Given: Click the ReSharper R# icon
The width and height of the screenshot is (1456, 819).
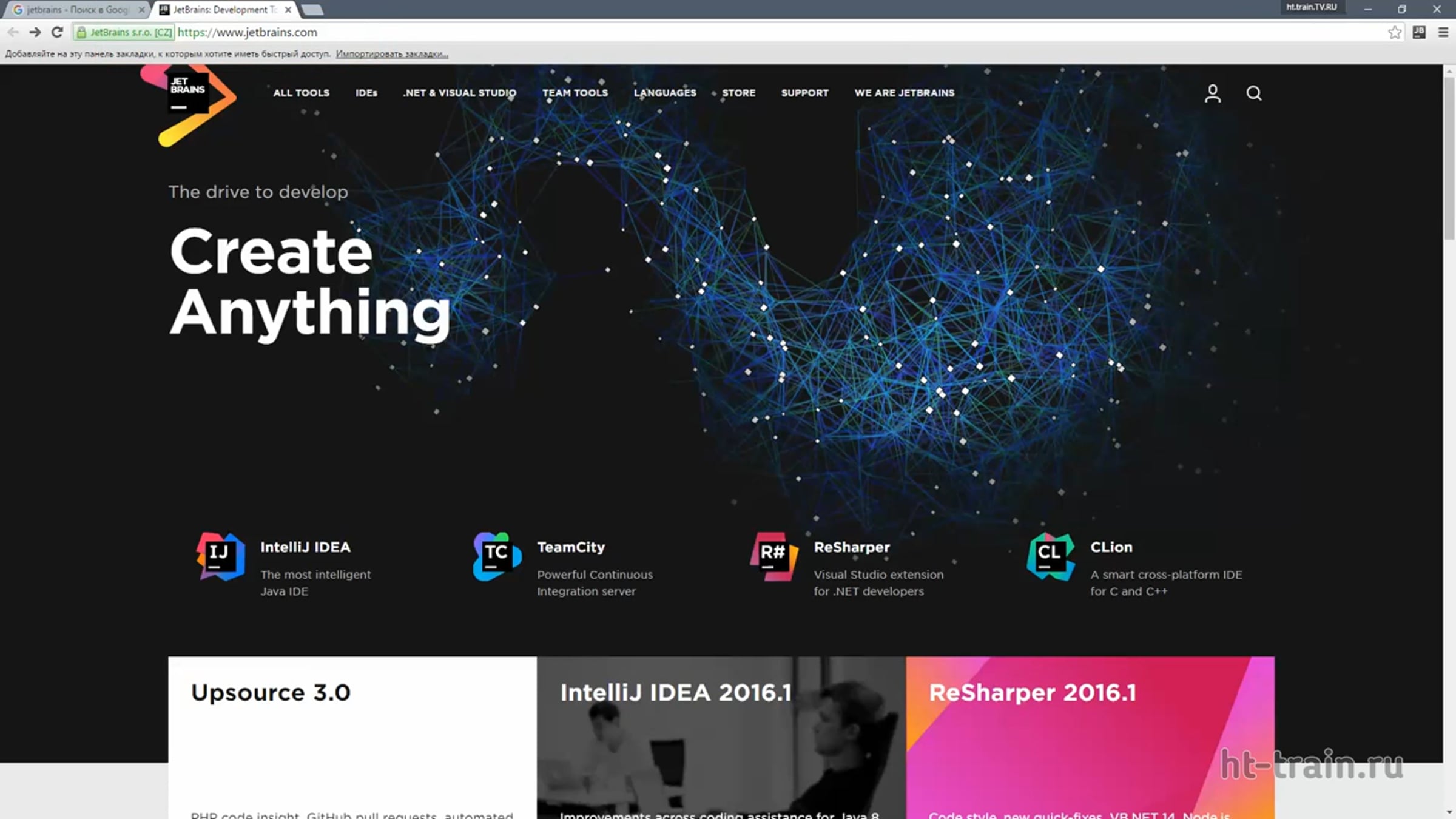Looking at the screenshot, I should coord(773,556).
